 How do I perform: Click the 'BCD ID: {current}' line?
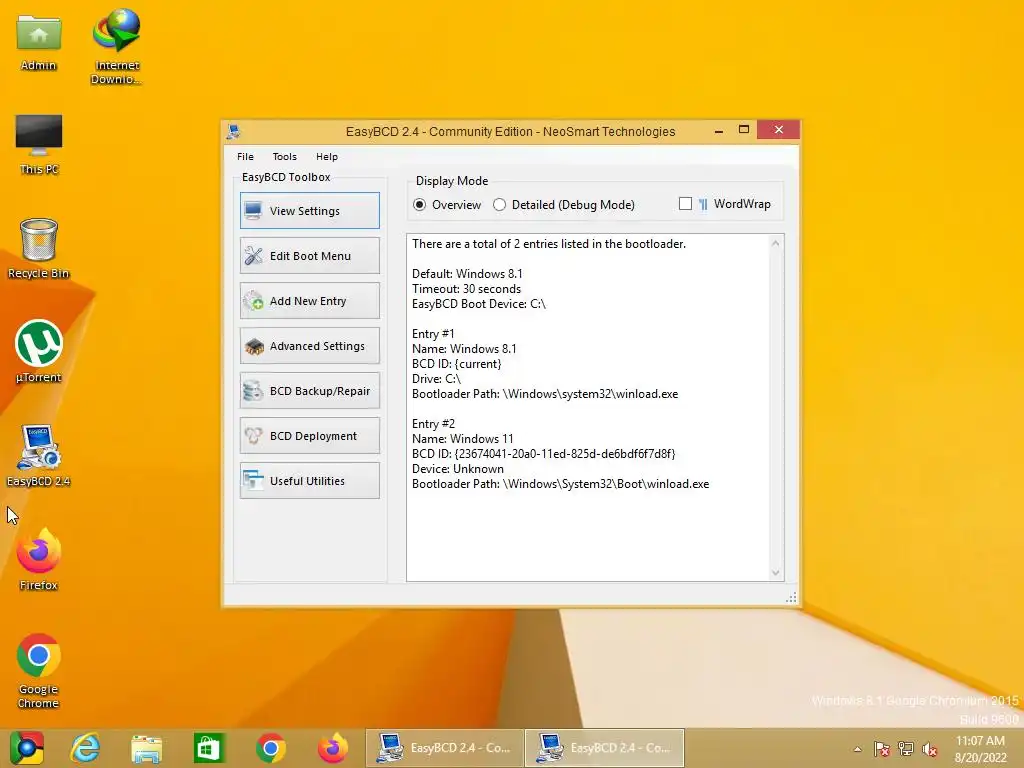pyautogui.click(x=456, y=364)
